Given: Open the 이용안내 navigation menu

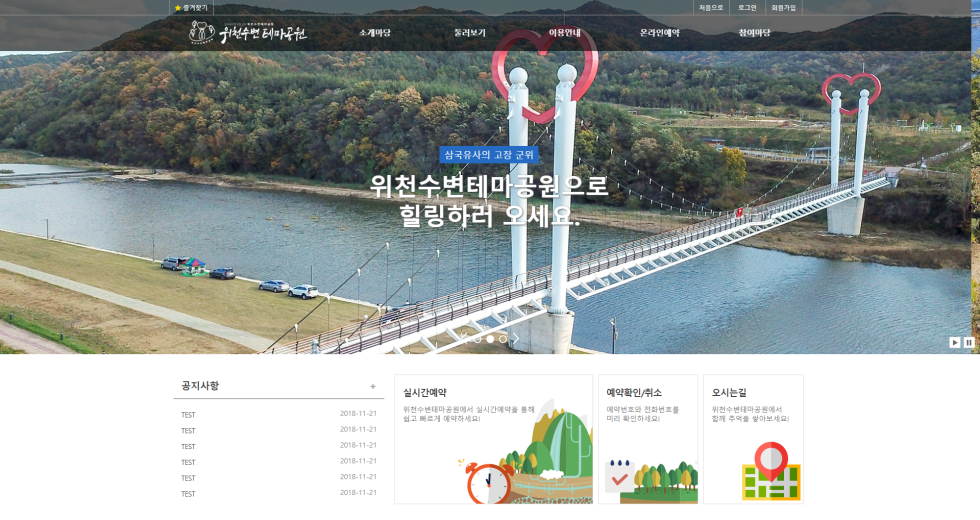Looking at the screenshot, I should (564, 33).
